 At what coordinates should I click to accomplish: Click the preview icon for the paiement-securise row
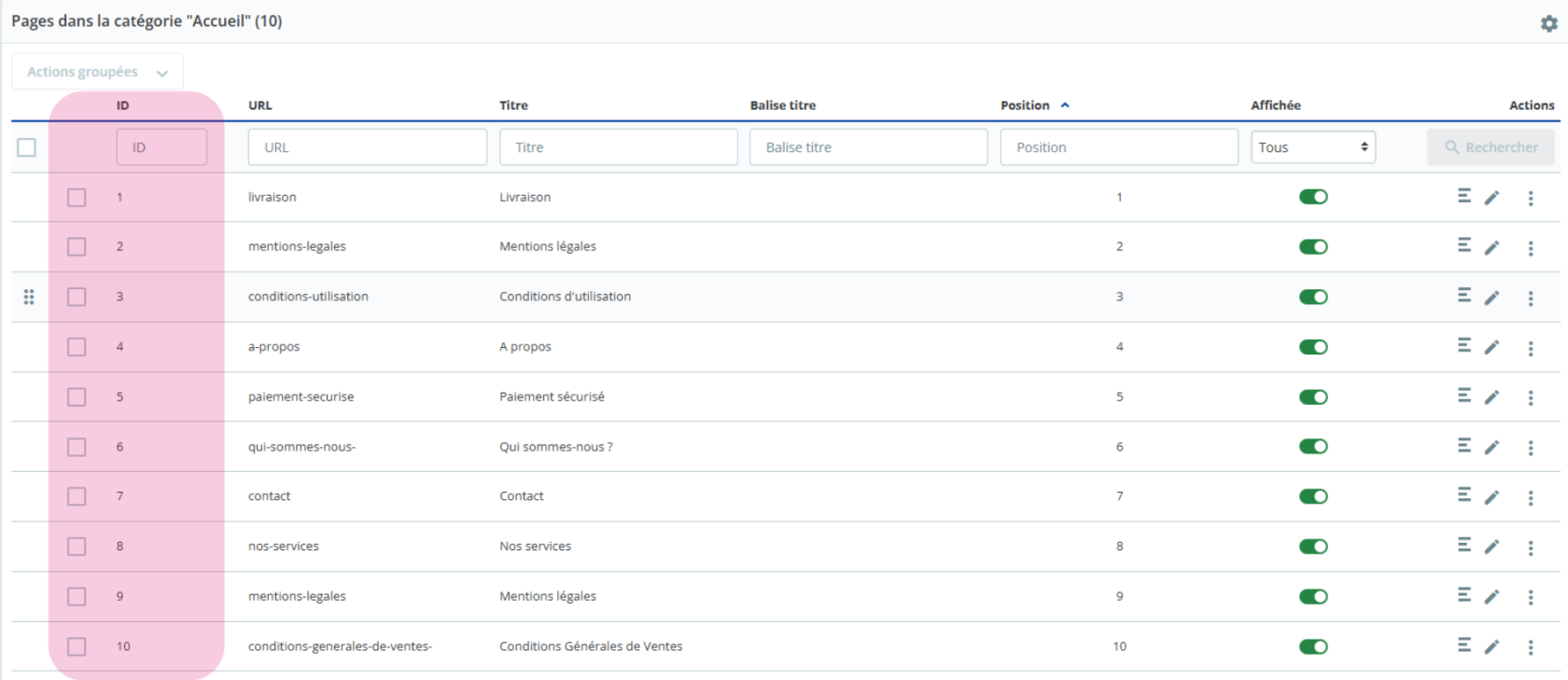point(1464,396)
